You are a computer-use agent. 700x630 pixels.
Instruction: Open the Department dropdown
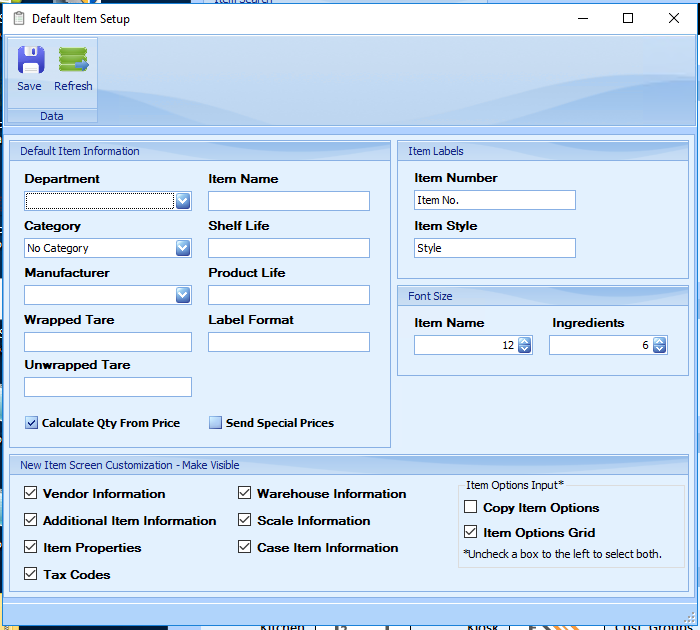point(183,201)
